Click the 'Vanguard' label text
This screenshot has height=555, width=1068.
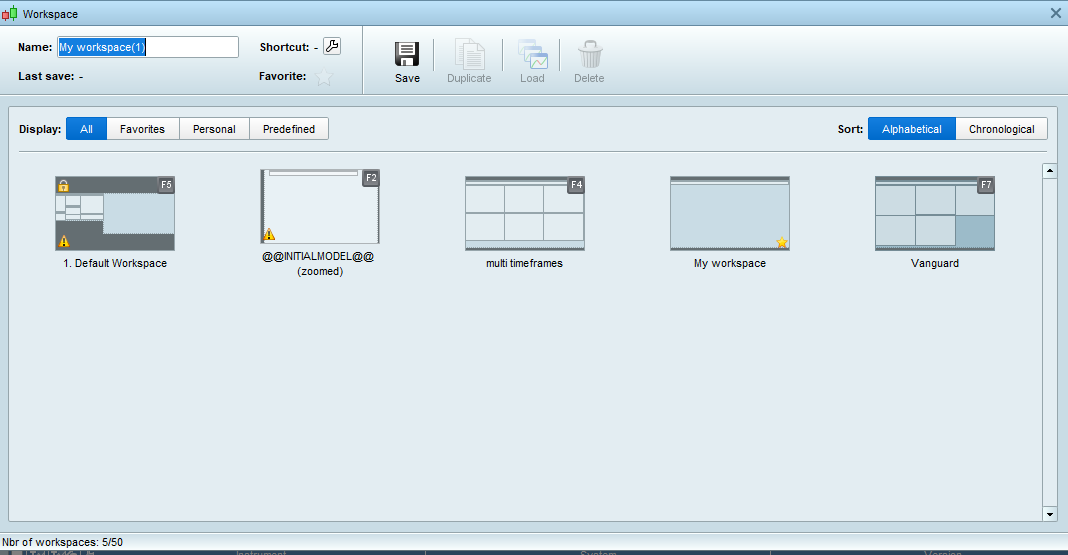point(934,264)
